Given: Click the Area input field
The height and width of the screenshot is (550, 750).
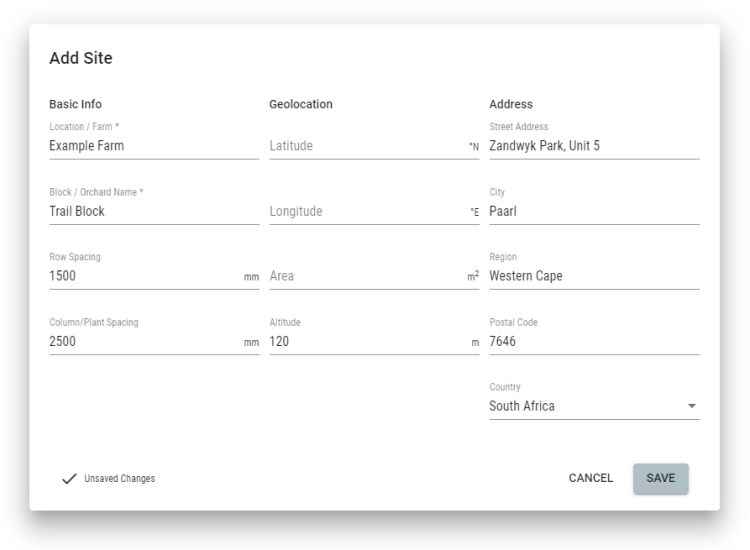Looking at the screenshot, I should pyautogui.click(x=365, y=276).
